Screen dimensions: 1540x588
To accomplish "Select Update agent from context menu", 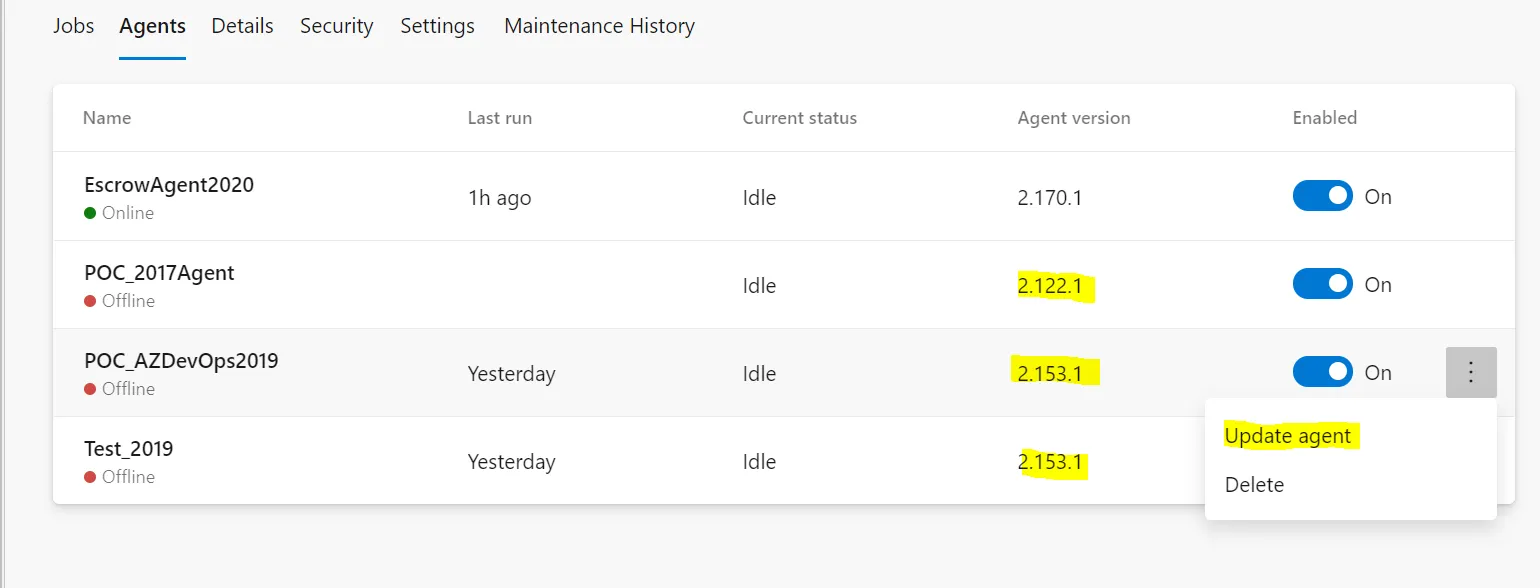I will point(1287,436).
